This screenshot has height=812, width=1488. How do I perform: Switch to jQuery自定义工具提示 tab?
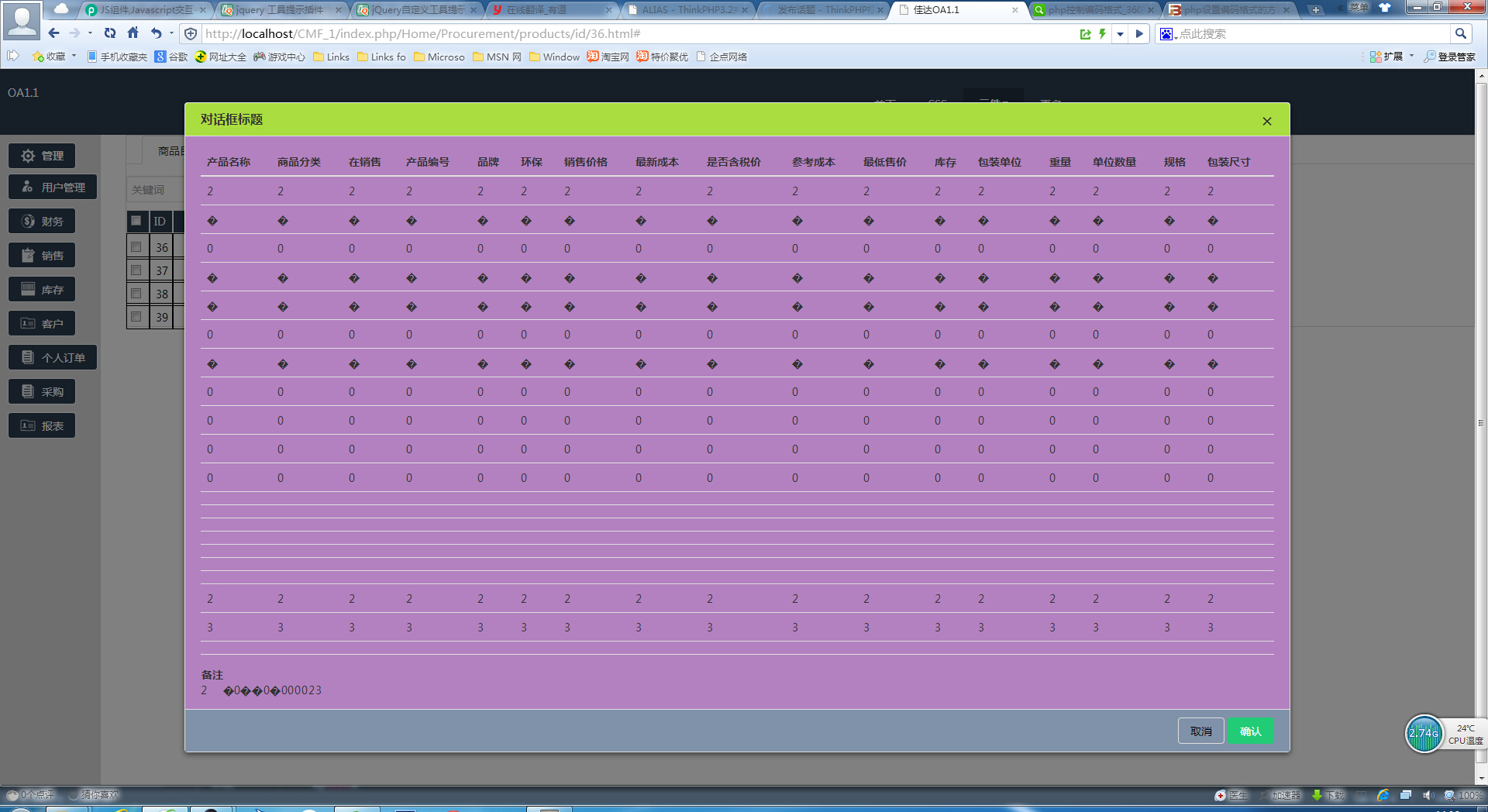coord(416,10)
